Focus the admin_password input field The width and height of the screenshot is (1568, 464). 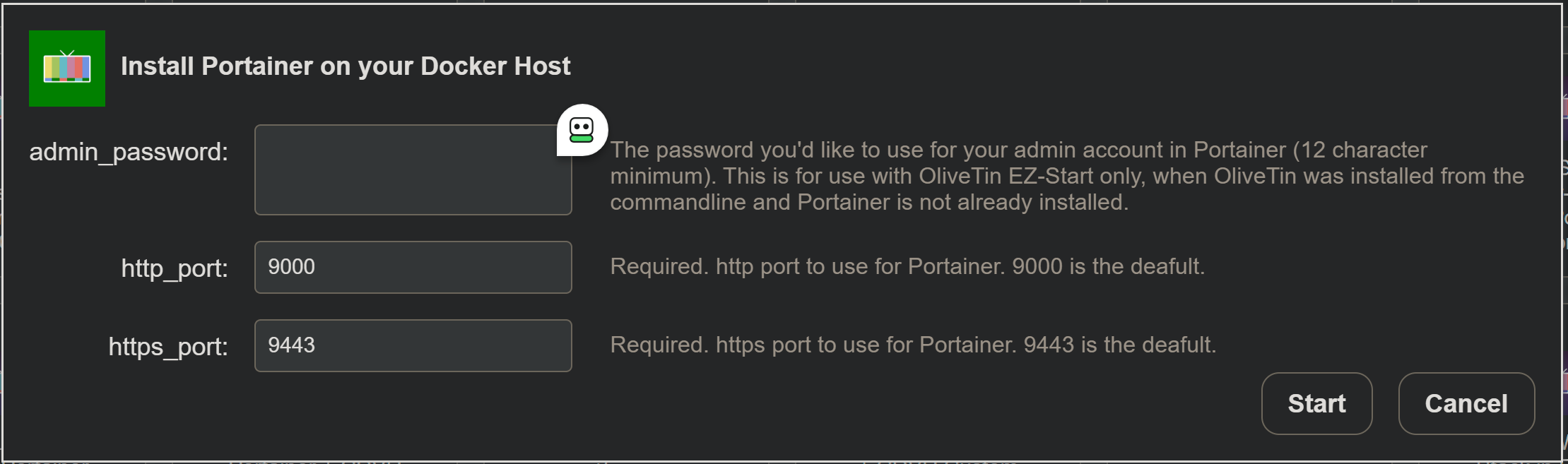[413, 170]
